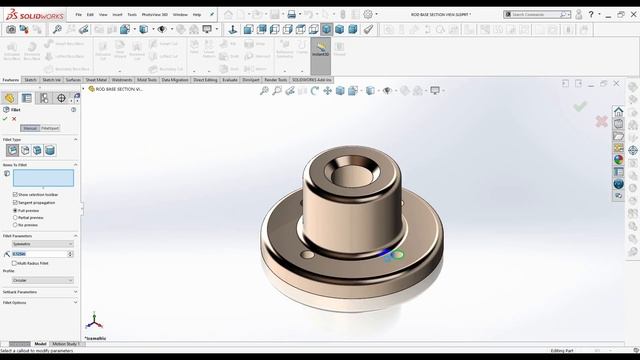The width and height of the screenshot is (640, 360).
Task: Select the No preview radio button
Action: pyautogui.click(x=16, y=225)
